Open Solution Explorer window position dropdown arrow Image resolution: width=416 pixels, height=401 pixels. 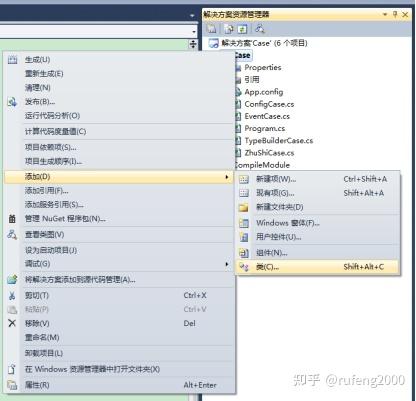point(385,14)
